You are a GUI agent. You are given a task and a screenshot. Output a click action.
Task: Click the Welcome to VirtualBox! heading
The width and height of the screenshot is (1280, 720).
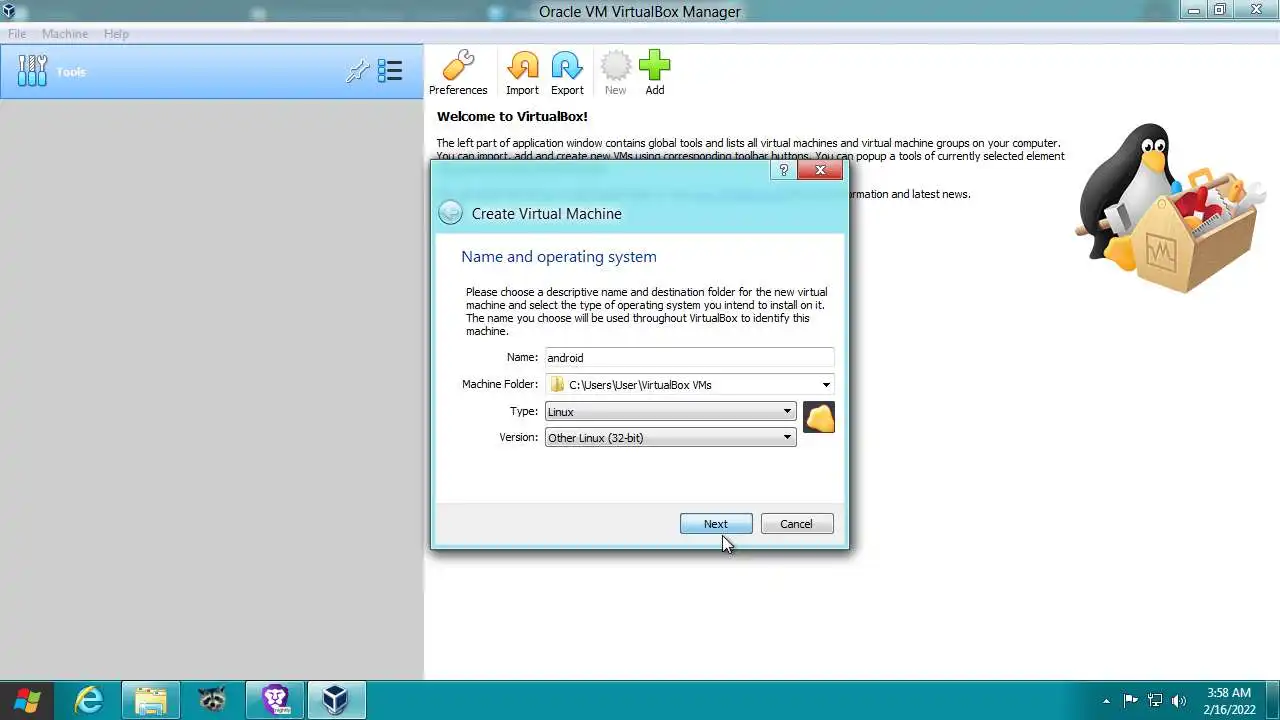512,117
